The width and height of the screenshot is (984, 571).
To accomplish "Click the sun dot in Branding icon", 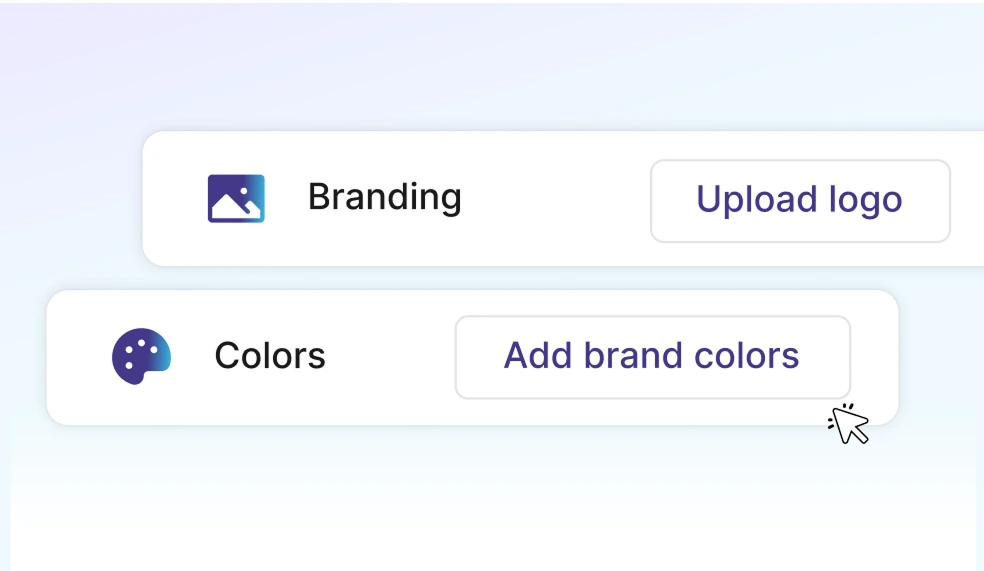I will [245, 190].
